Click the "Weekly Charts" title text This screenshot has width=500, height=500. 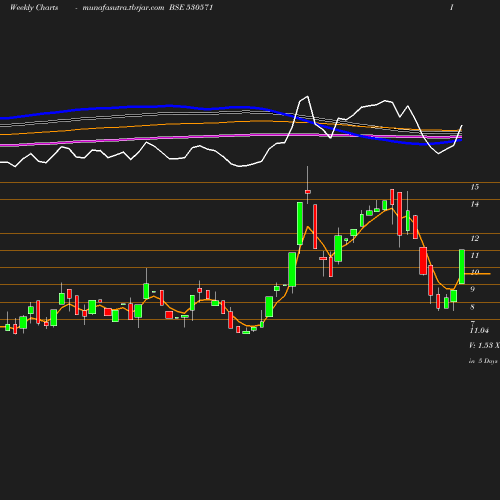click(x=34, y=8)
